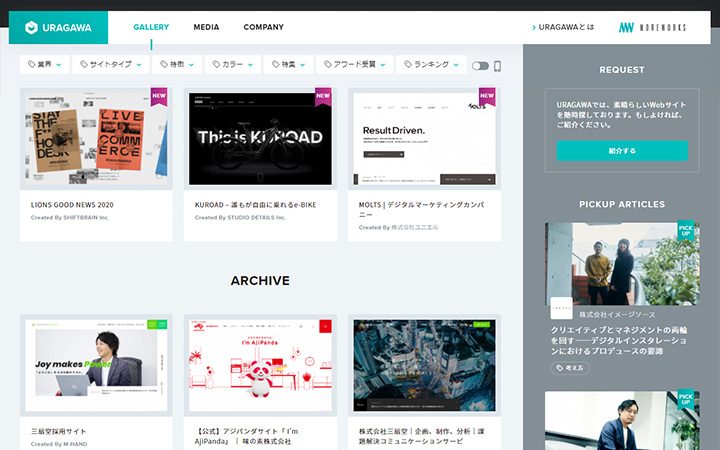
Task: Click the PICKUP ARTICLES heading
Action: (x=622, y=204)
